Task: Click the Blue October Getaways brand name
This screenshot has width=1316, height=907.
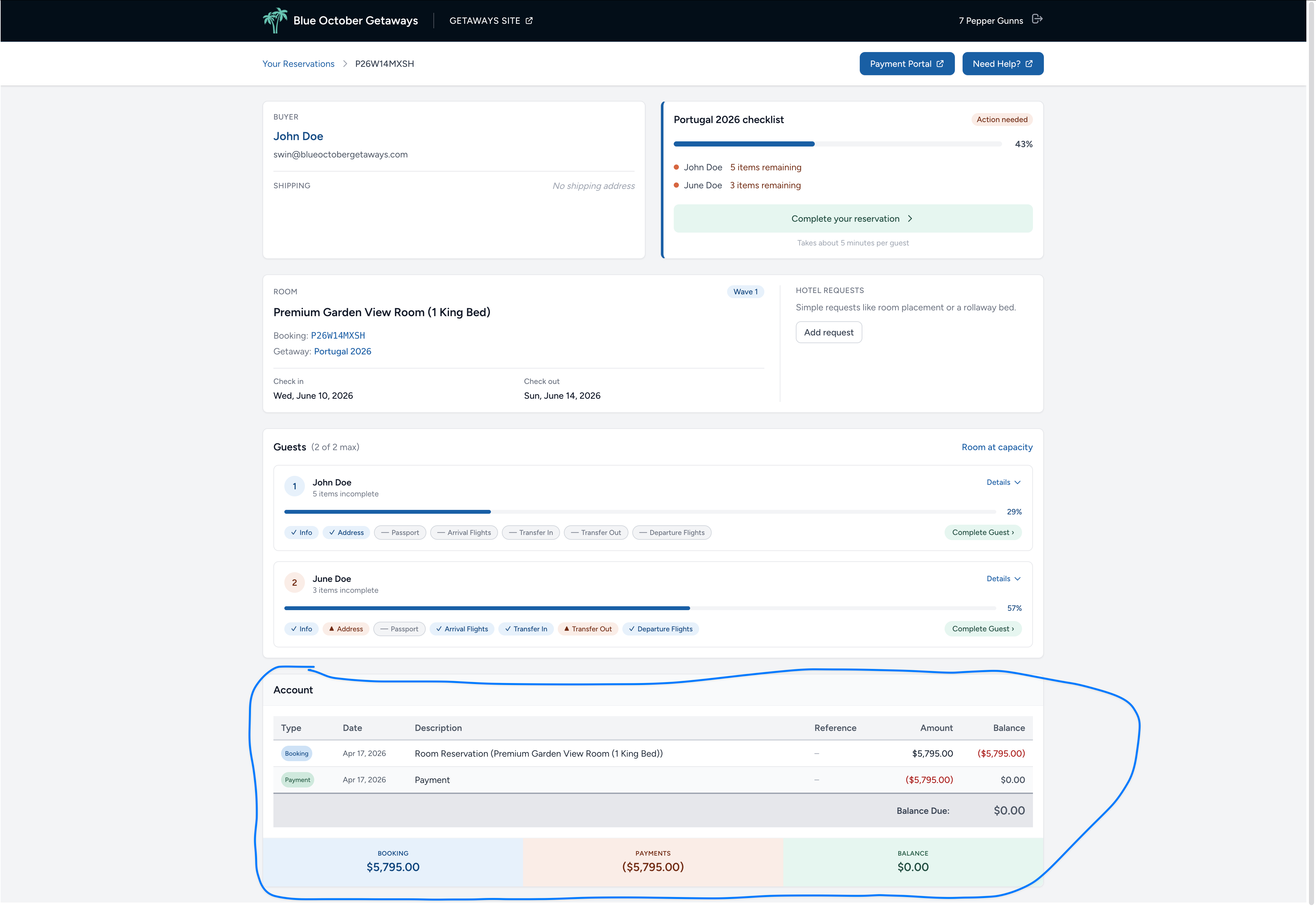Action: coord(355,21)
